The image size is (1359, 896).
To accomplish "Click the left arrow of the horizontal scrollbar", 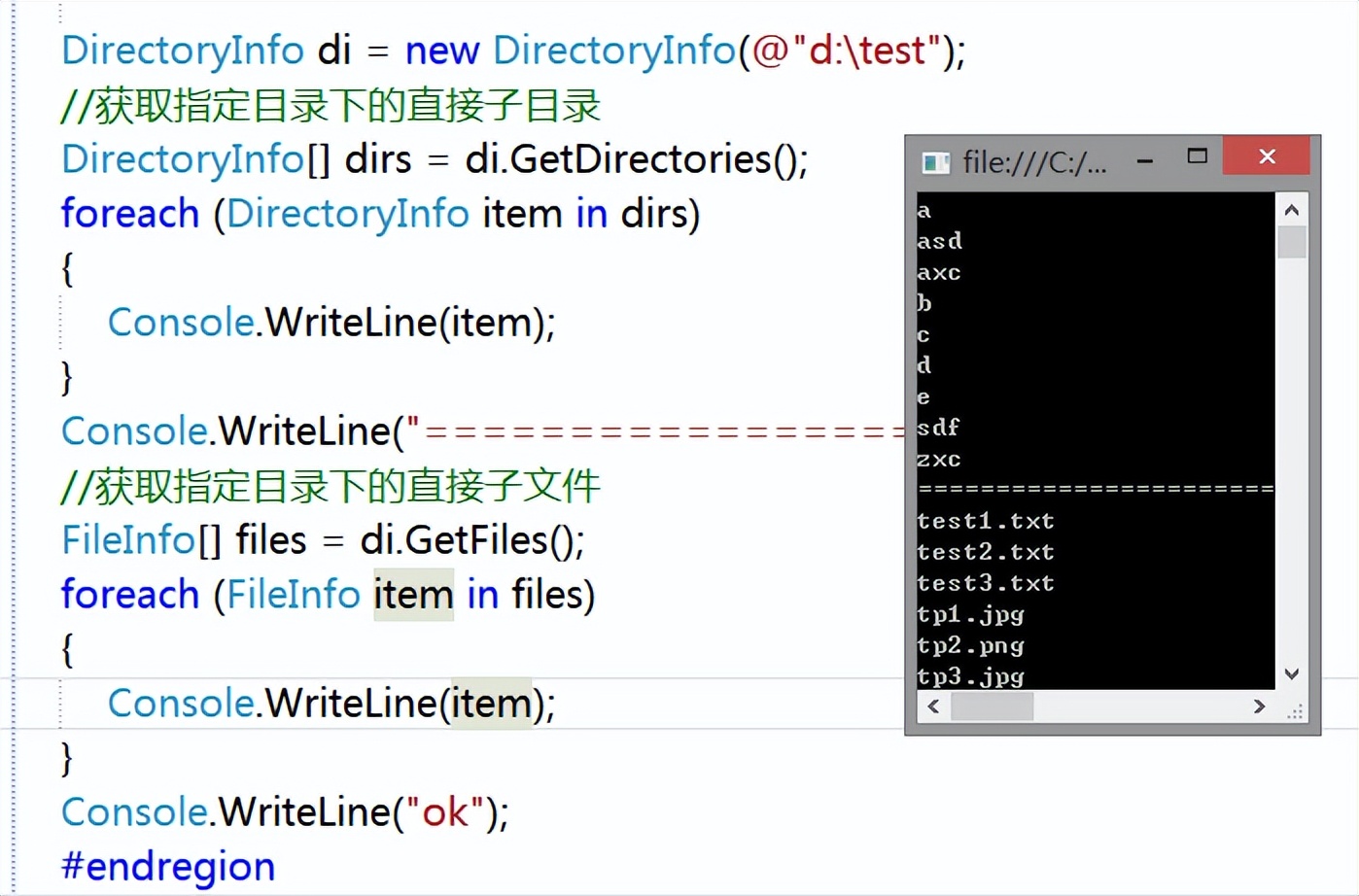I will 933,706.
